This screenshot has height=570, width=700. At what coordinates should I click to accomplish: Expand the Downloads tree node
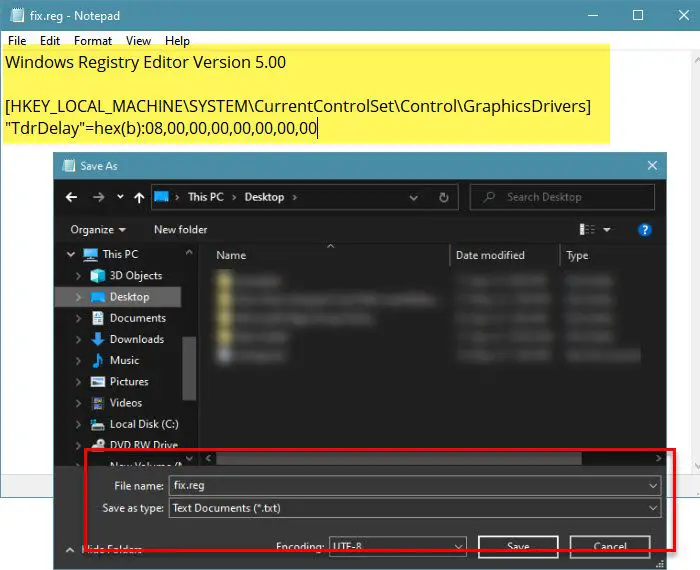pyautogui.click(x=79, y=340)
